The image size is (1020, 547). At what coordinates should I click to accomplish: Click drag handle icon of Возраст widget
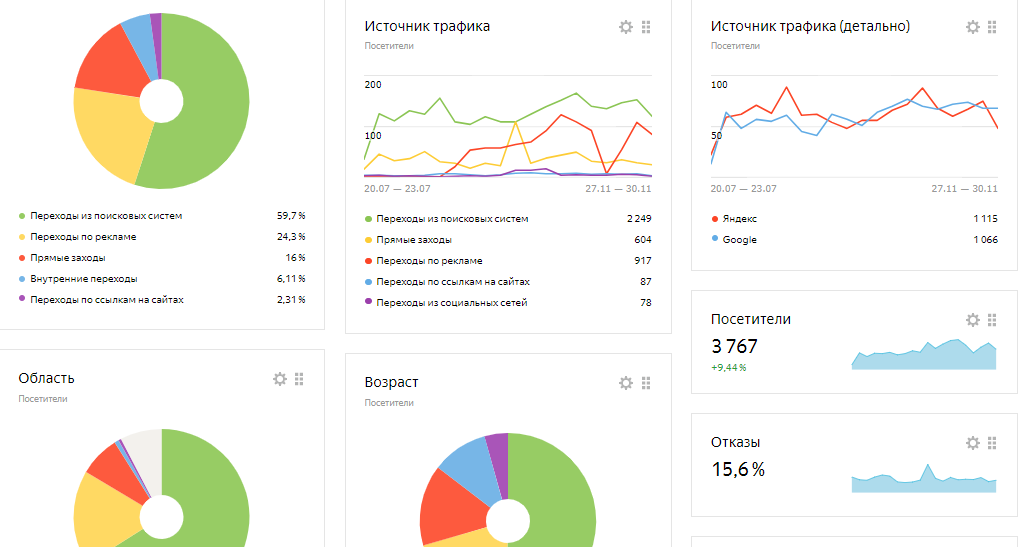coord(646,383)
